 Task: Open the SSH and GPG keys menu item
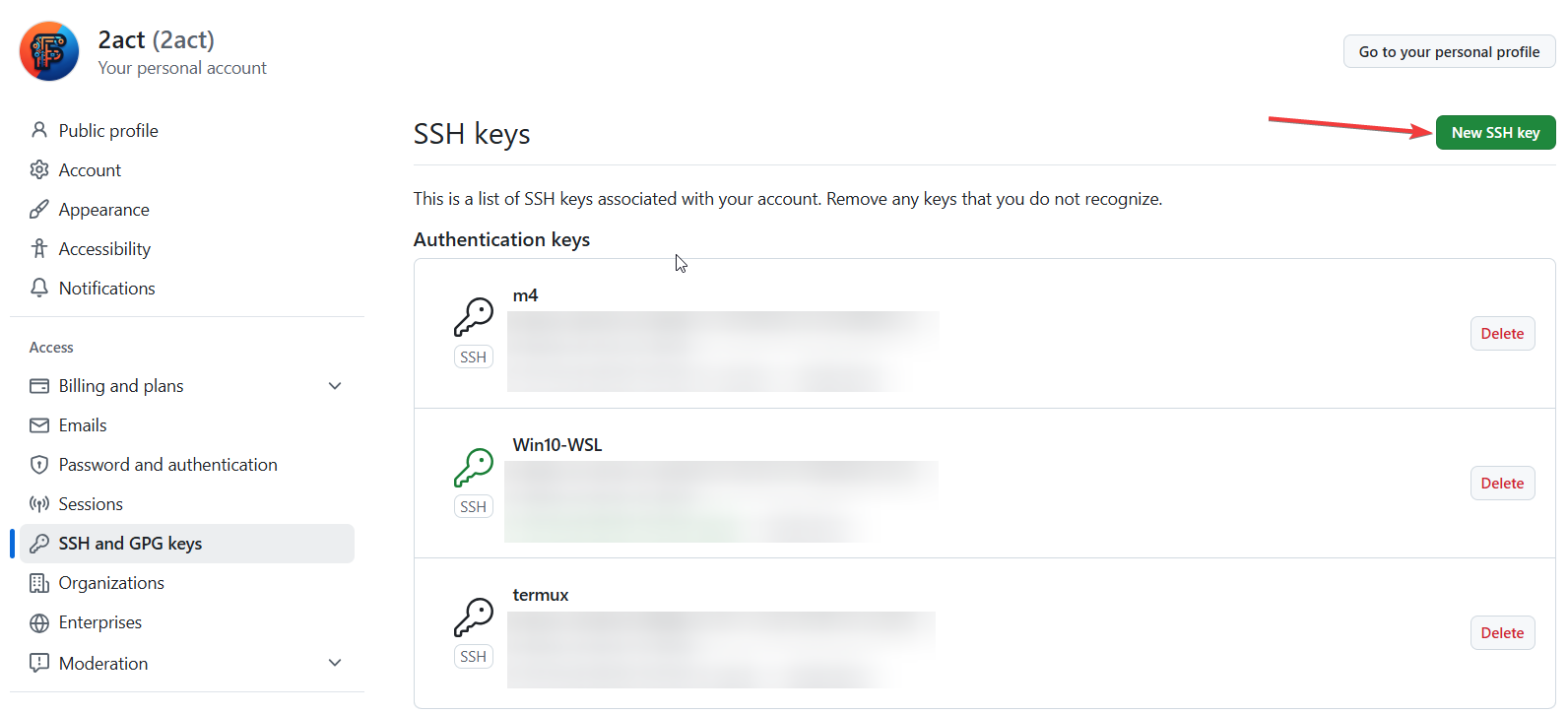click(x=187, y=544)
